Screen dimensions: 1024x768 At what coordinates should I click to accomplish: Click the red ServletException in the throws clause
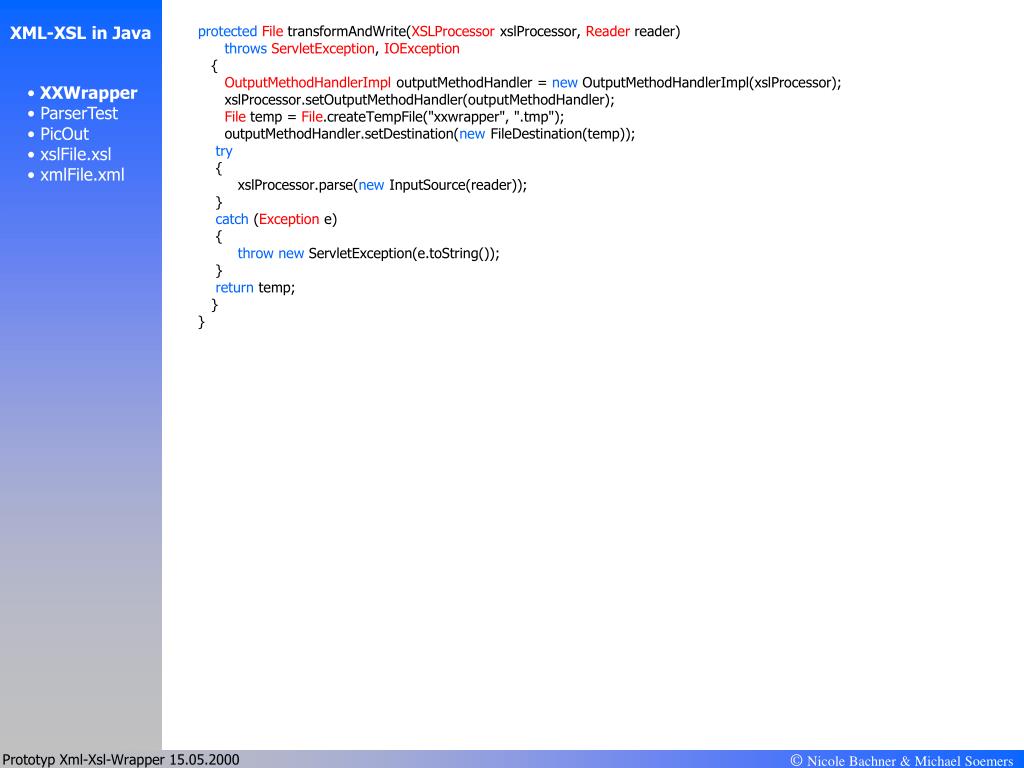(323, 48)
